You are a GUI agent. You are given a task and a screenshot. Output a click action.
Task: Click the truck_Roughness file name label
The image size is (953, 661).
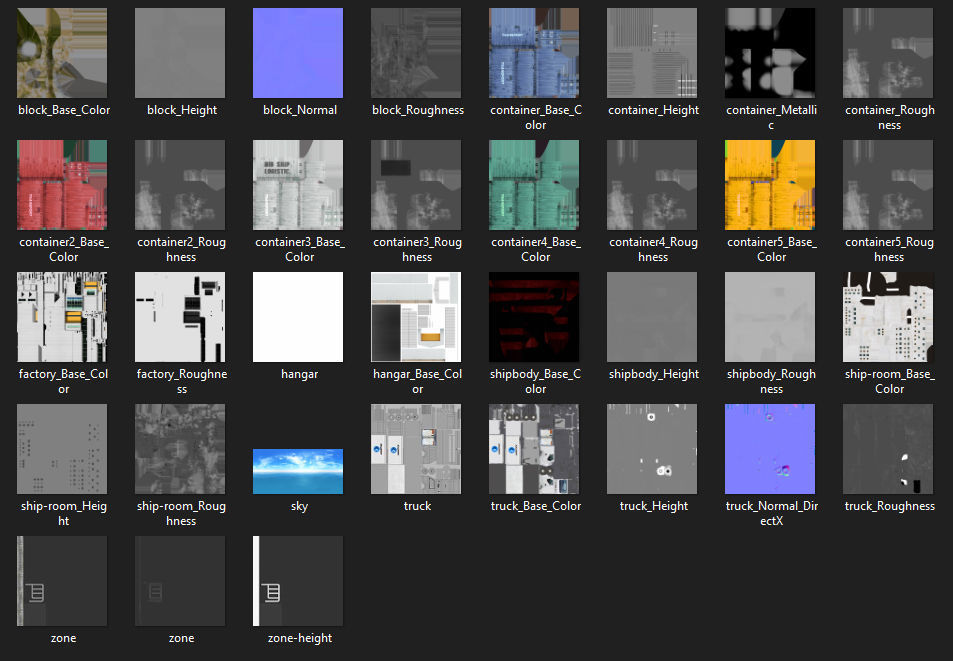(x=889, y=506)
